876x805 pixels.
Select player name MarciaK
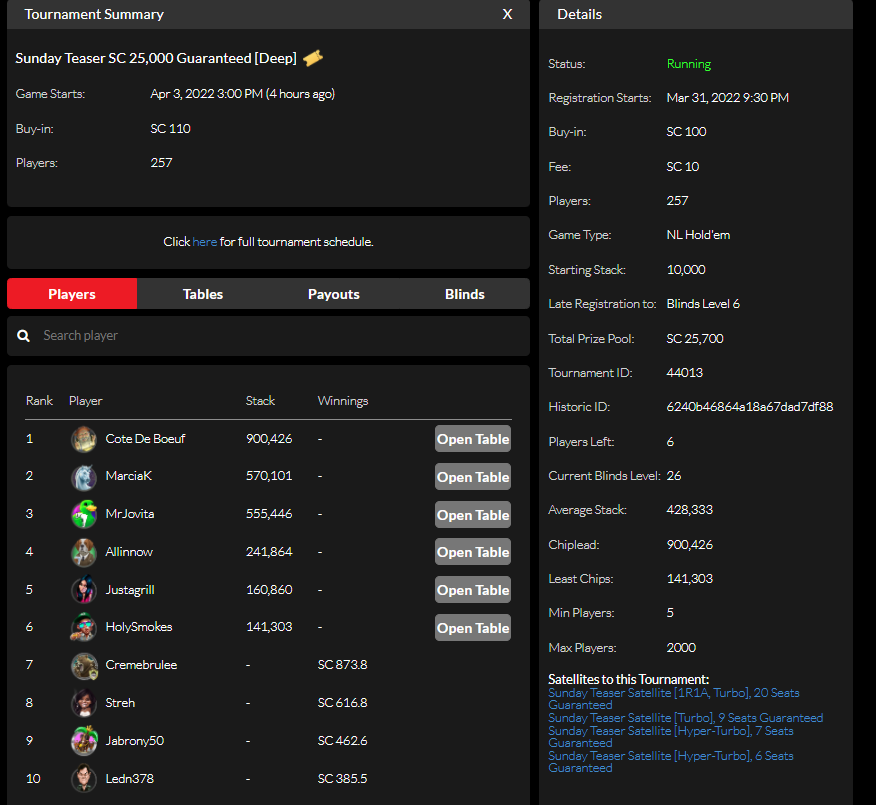click(128, 476)
